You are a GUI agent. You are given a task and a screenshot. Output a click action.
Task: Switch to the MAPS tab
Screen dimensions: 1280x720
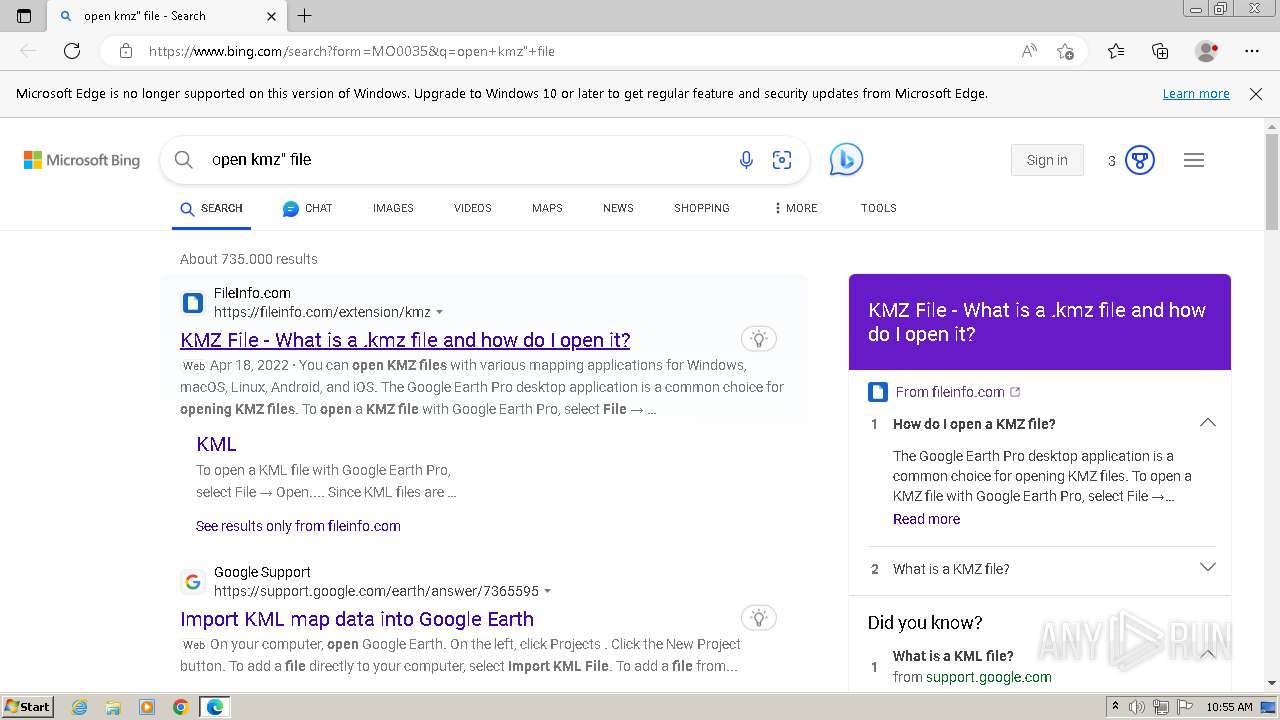click(x=547, y=208)
